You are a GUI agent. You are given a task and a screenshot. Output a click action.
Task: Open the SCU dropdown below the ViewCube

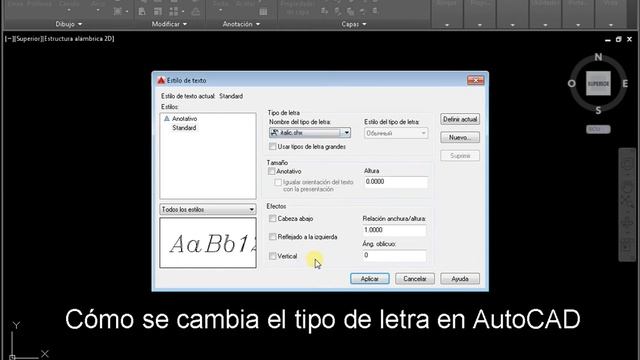point(598,129)
